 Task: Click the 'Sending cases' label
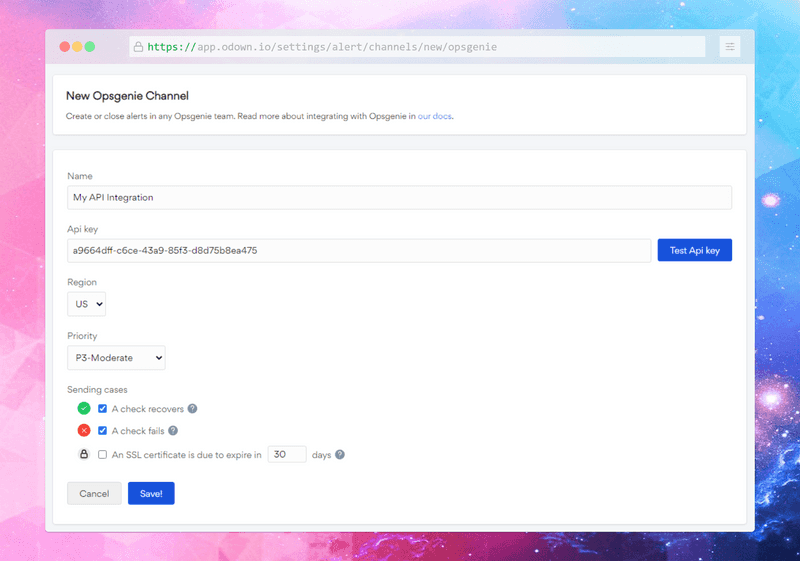(x=97, y=390)
